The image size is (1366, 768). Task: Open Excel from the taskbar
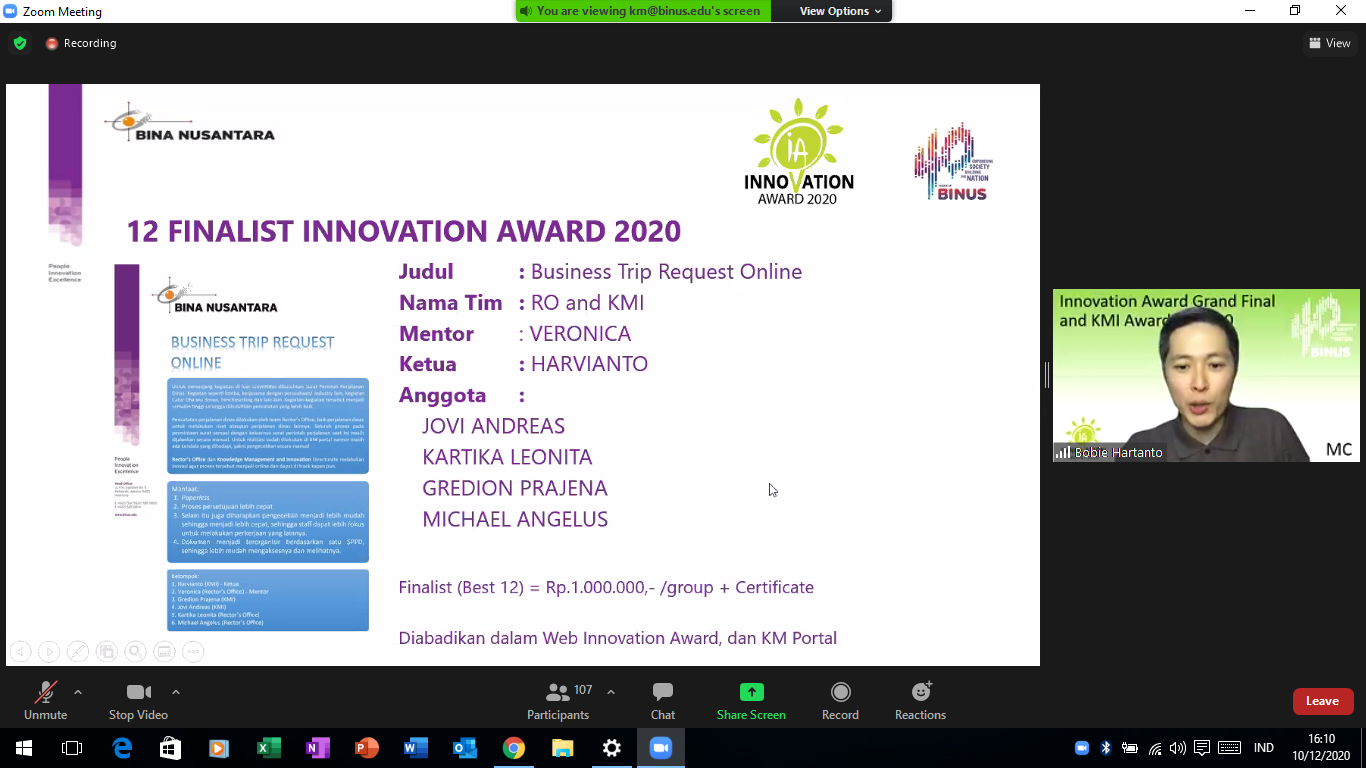[268, 748]
